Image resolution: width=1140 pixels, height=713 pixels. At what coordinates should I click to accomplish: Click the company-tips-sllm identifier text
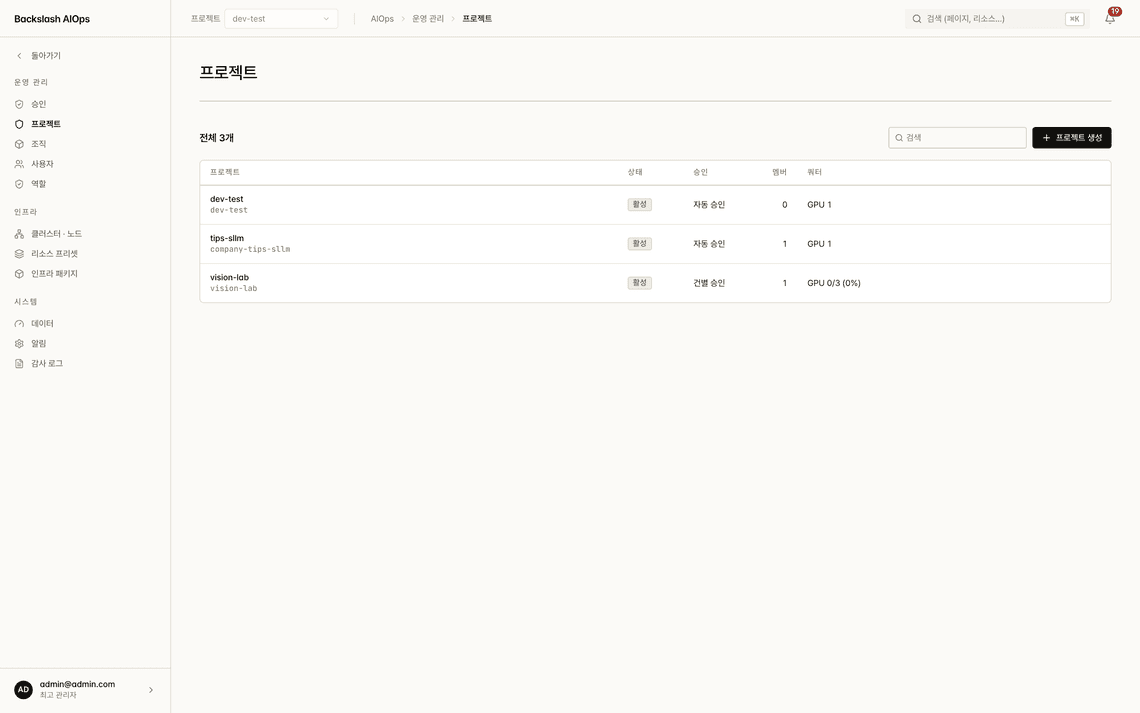(x=250, y=249)
